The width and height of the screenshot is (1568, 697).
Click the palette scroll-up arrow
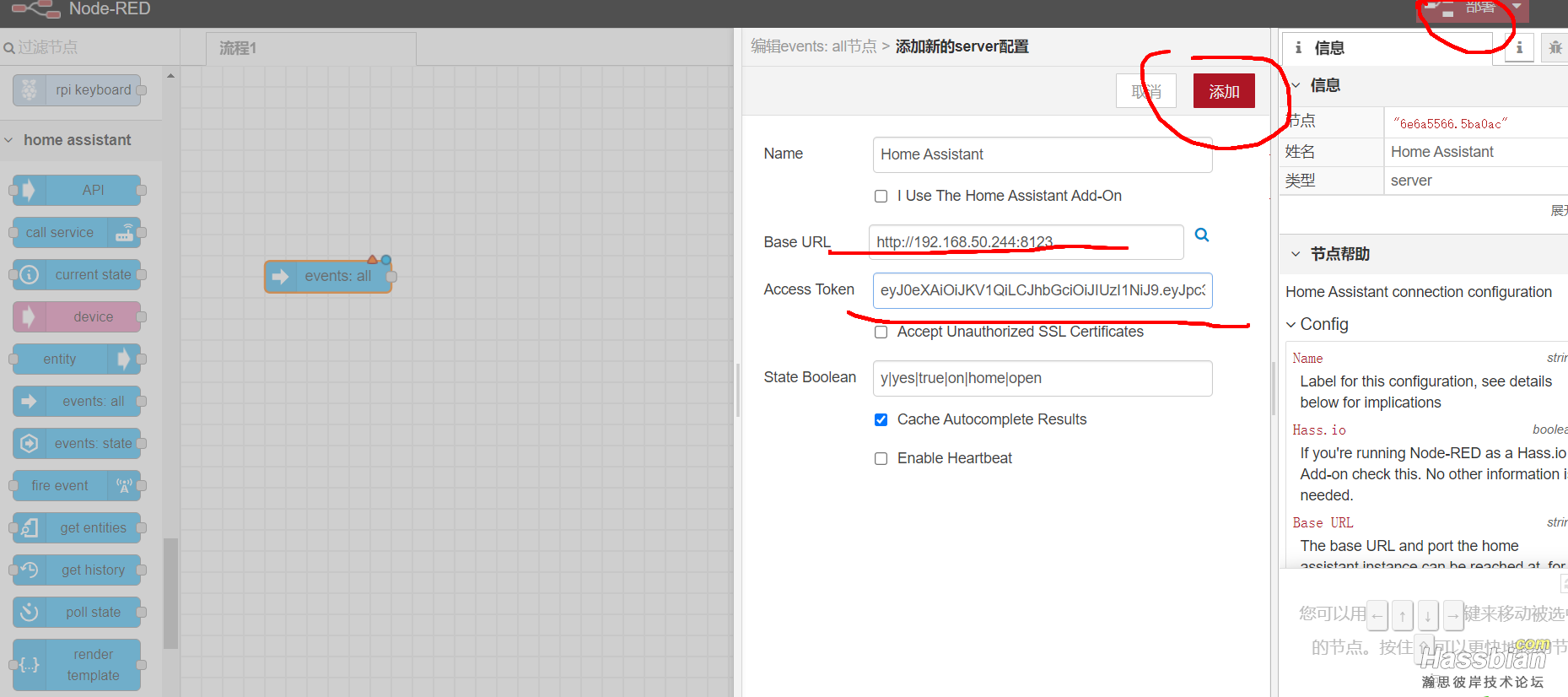click(171, 76)
